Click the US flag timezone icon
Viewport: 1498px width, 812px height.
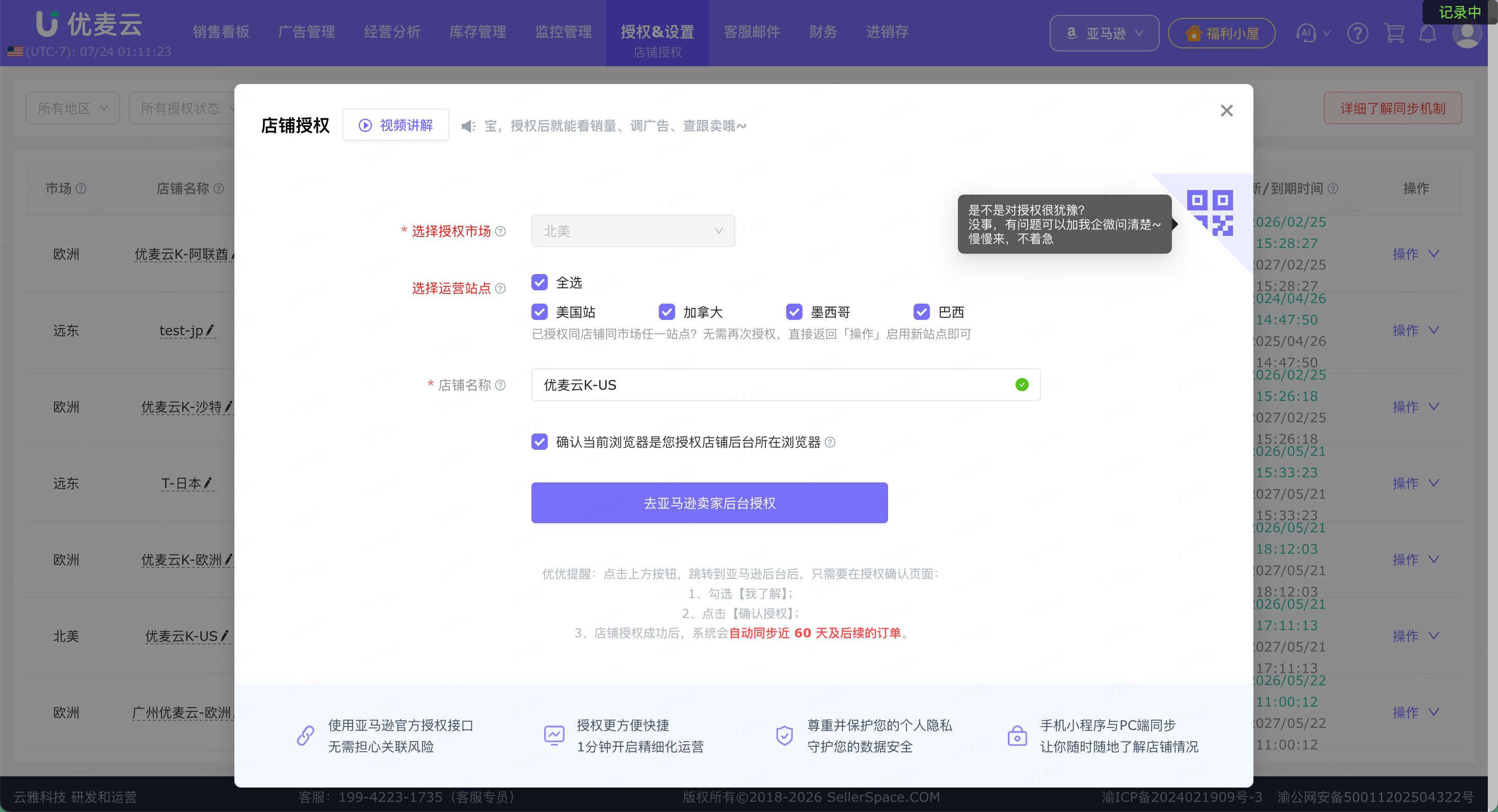coord(15,52)
